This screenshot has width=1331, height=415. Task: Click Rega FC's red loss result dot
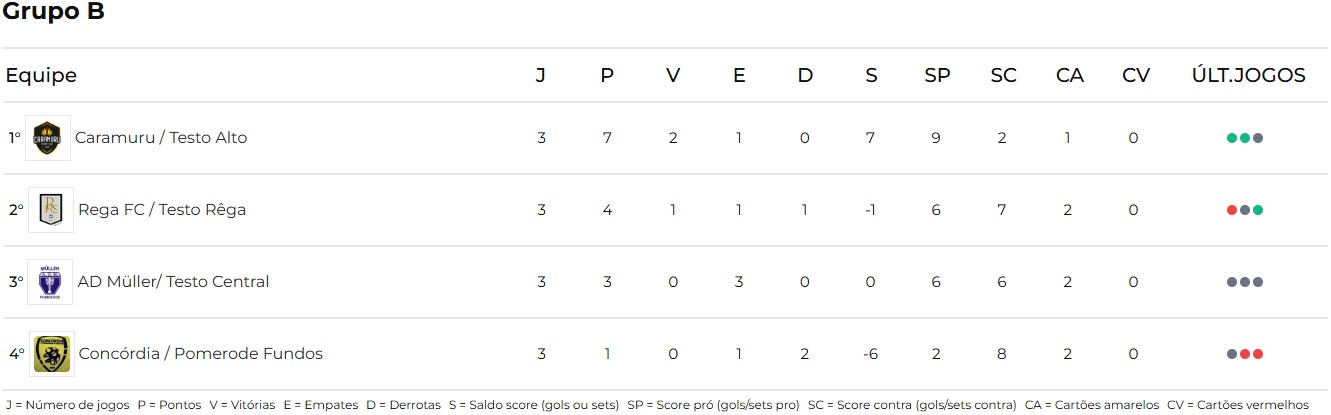pos(1232,210)
